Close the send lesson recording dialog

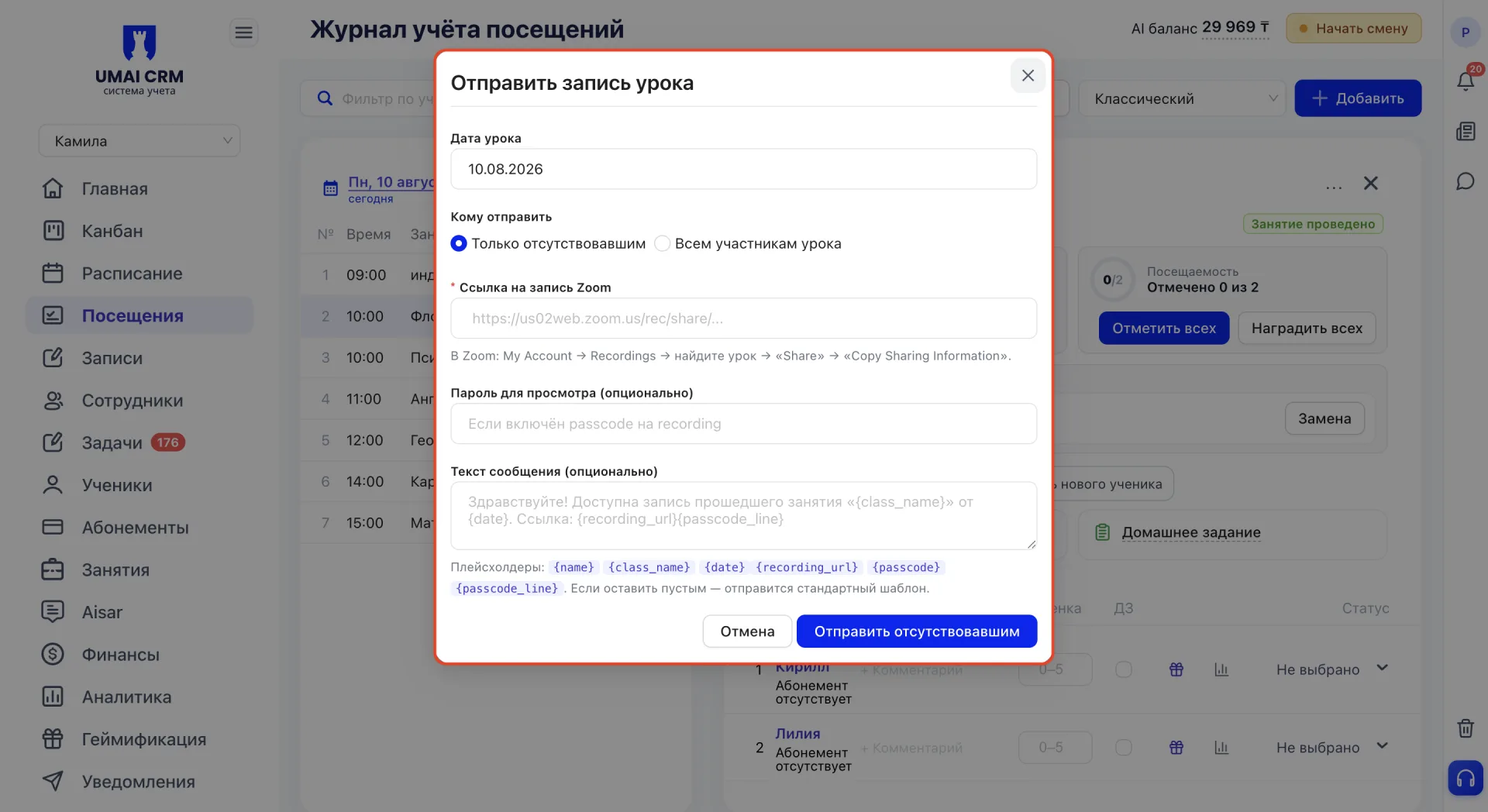pyautogui.click(x=1028, y=75)
